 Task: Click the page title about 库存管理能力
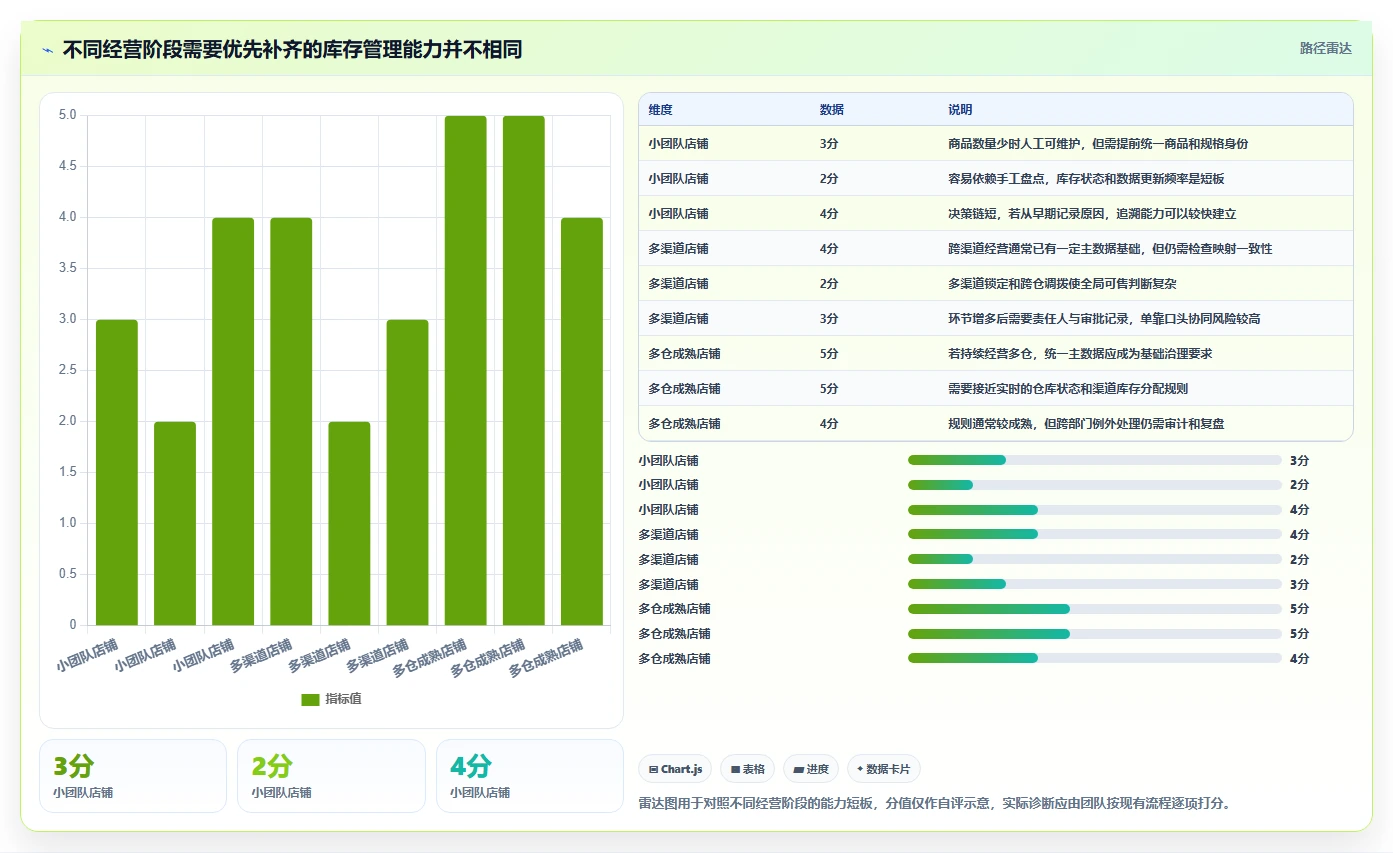point(292,49)
